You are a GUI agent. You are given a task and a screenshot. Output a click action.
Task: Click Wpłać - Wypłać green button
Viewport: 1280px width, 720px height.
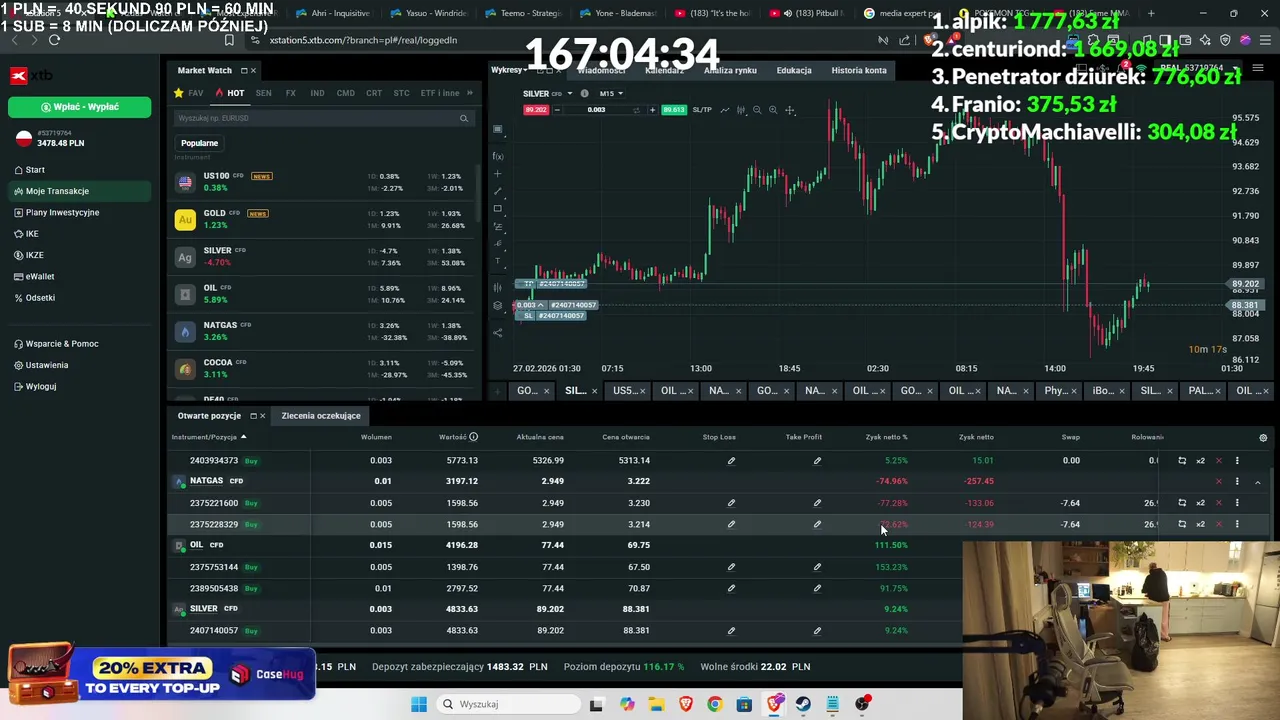click(80, 107)
